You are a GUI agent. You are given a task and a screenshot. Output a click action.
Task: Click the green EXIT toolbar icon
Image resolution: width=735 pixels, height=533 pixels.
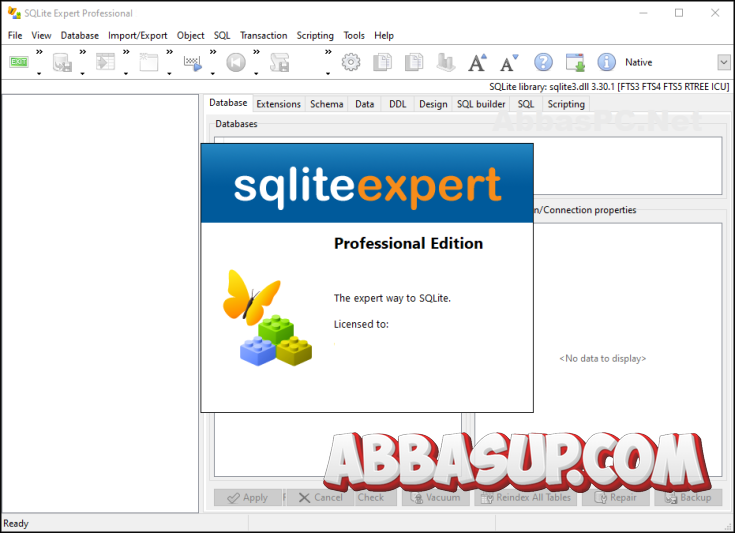pos(19,62)
